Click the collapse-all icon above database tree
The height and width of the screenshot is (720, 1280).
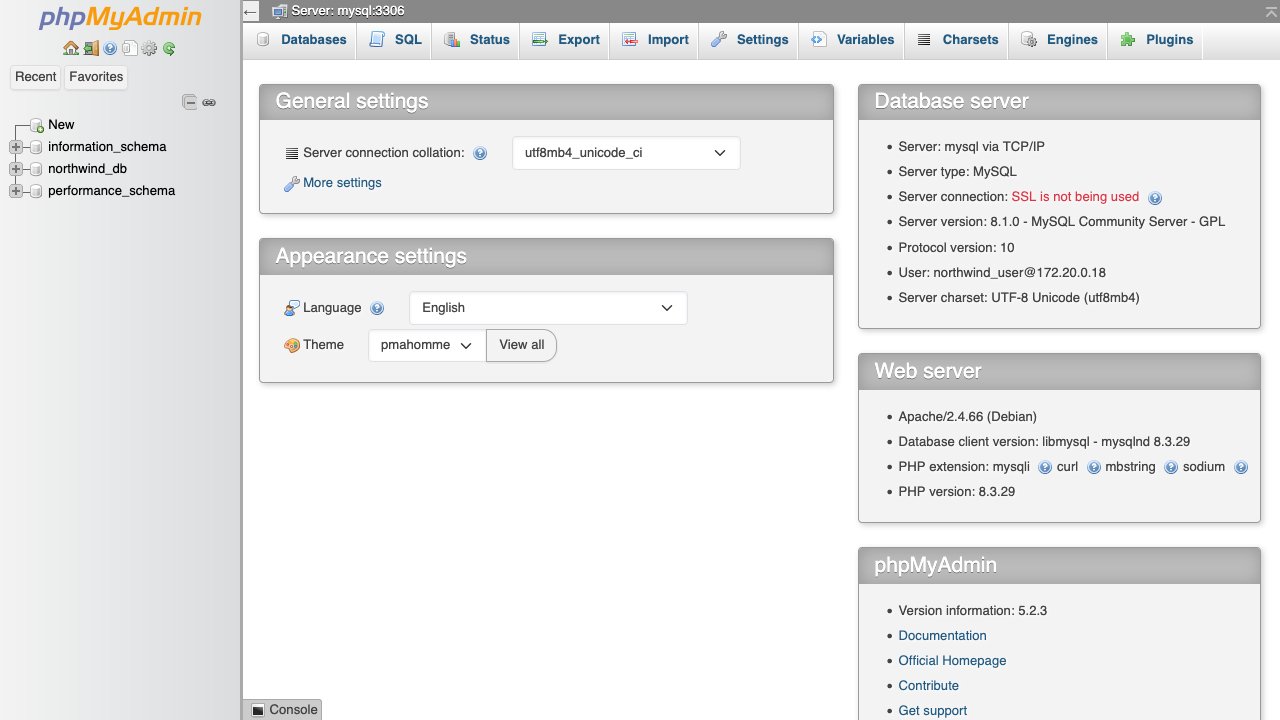tap(189, 102)
